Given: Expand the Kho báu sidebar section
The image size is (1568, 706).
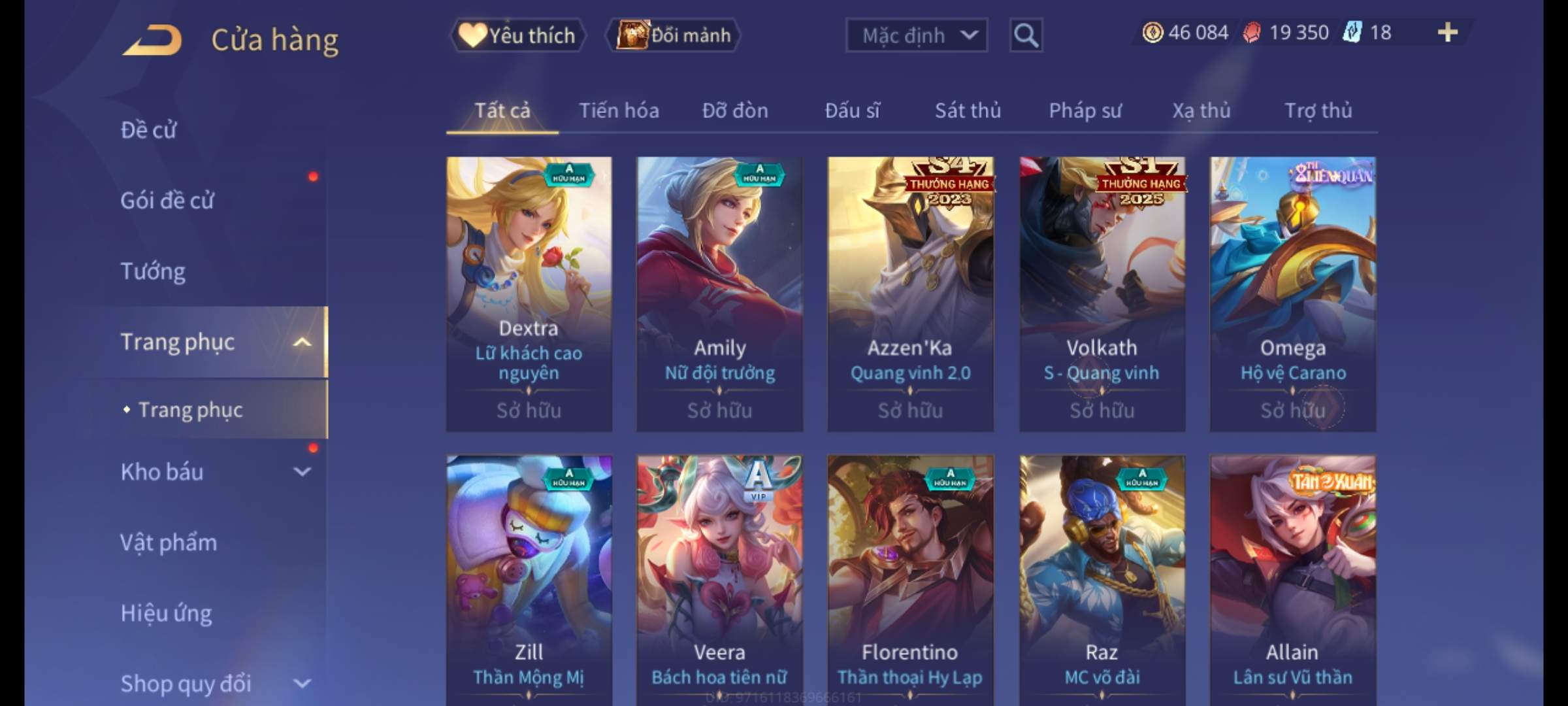Looking at the screenshot, I should (x=302, y=471).
